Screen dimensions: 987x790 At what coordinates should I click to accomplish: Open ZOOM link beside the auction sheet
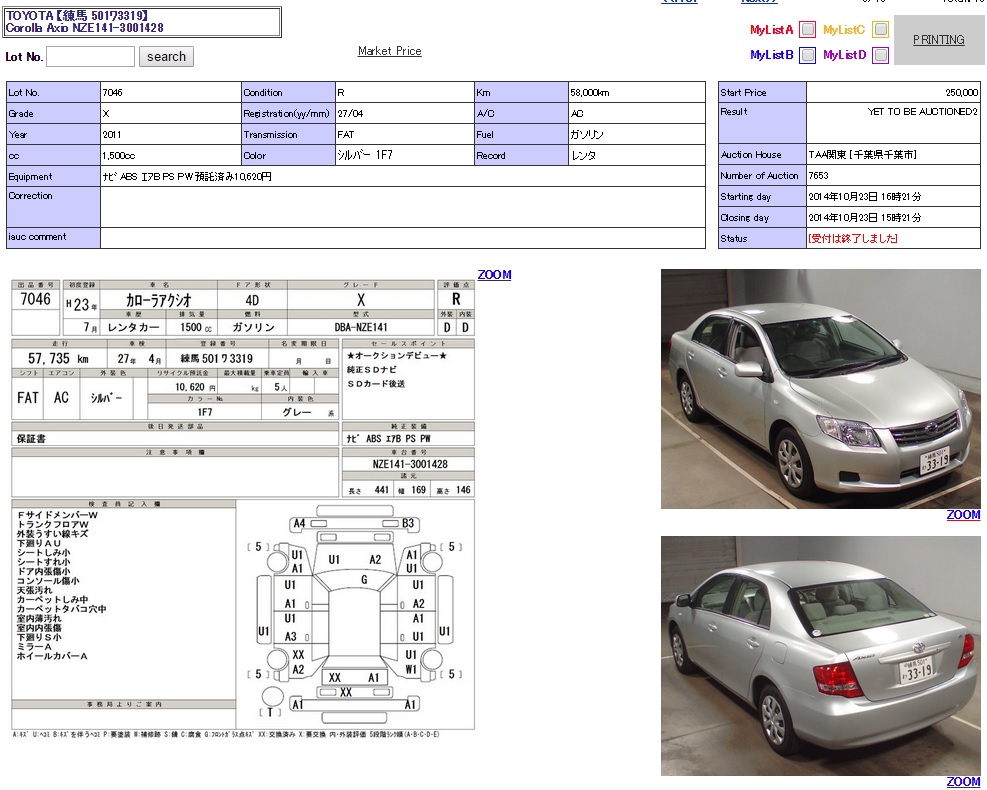[494, 275]
